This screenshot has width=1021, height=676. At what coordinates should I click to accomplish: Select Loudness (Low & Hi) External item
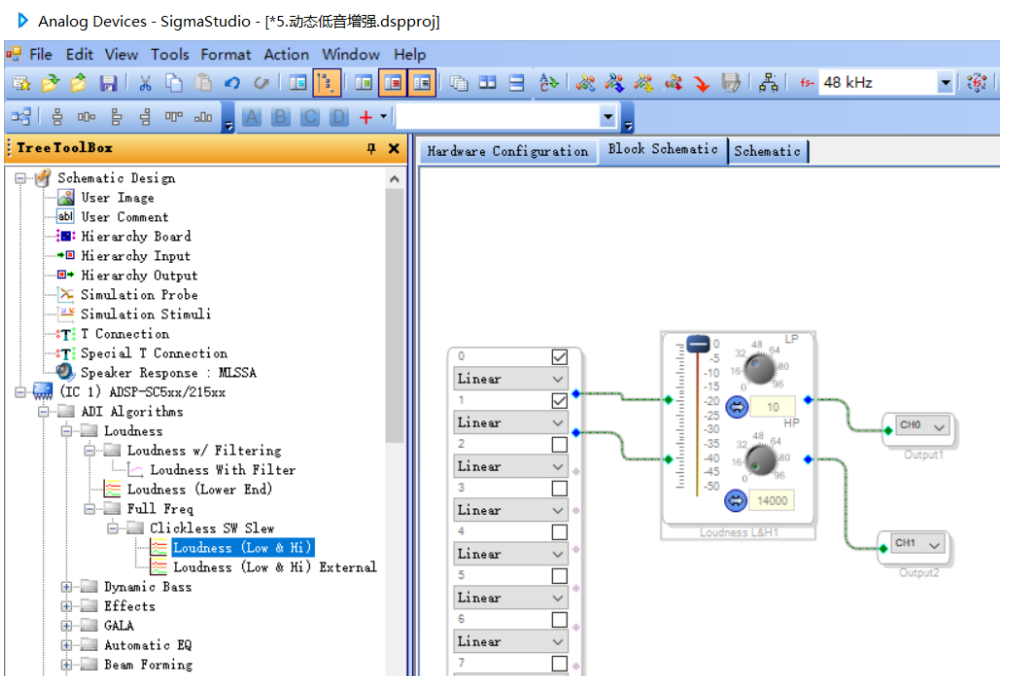tap(275, 567)
